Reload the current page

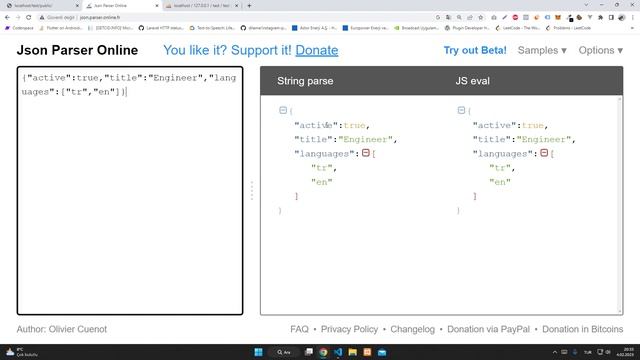click(x=29, y=18)
